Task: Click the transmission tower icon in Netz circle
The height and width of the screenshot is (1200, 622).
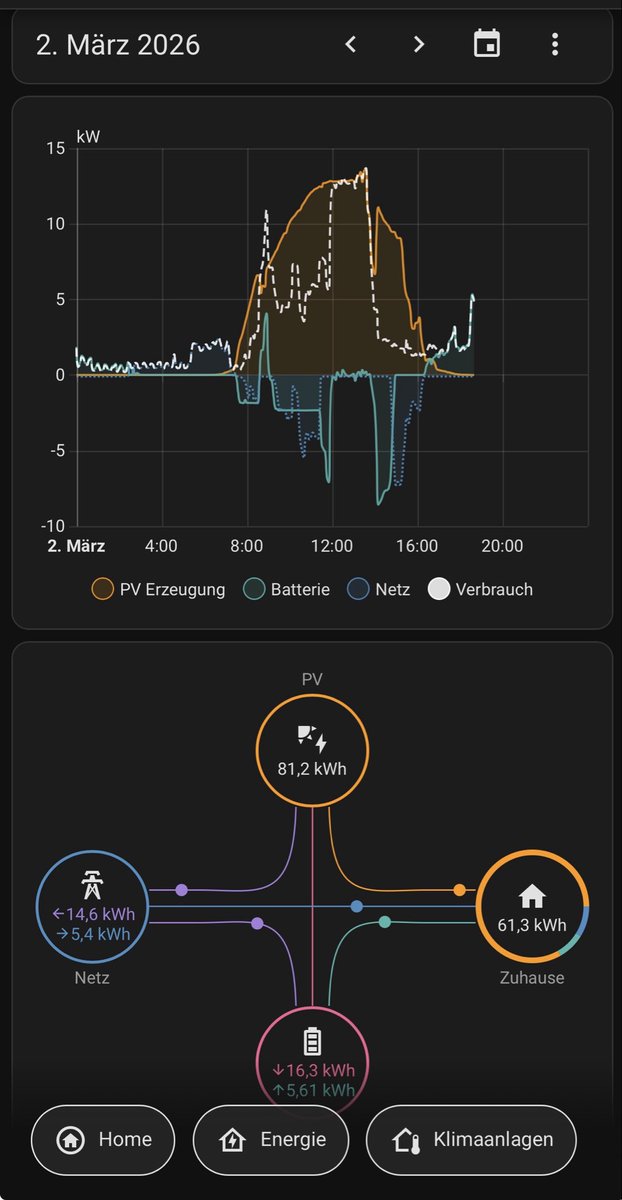Action: 92,885
